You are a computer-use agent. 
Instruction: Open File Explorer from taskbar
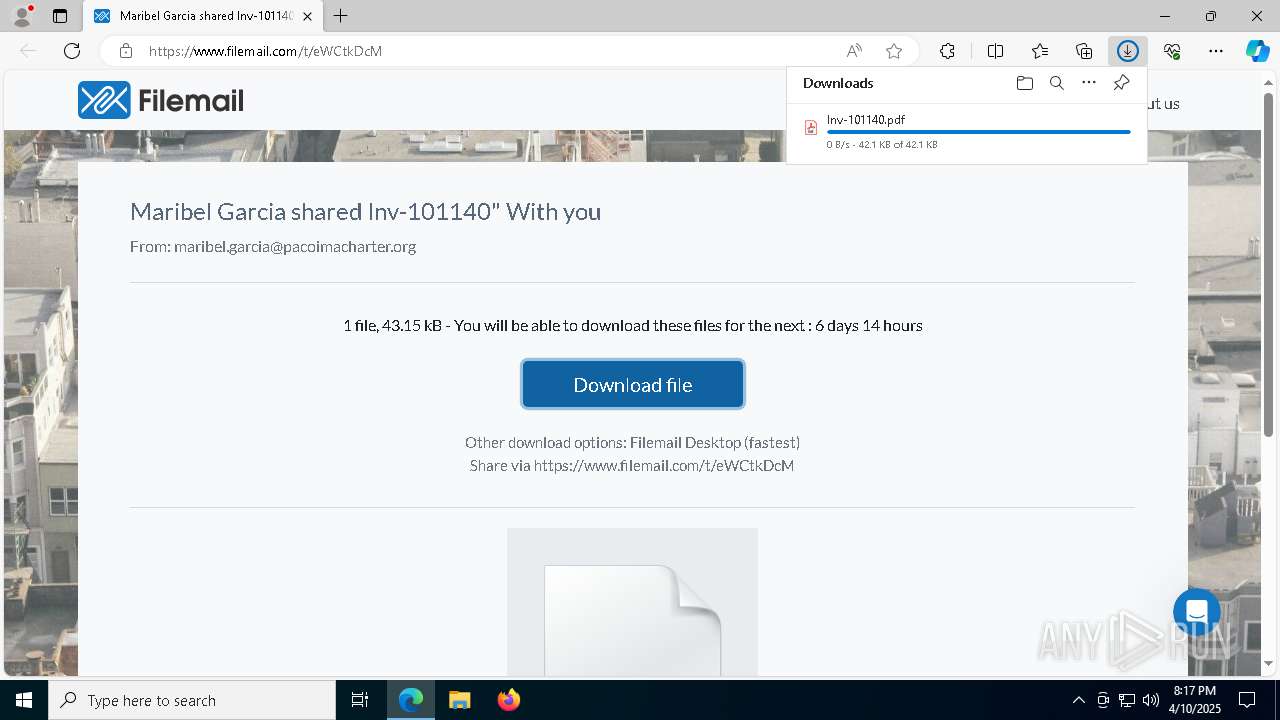(459, 700)
